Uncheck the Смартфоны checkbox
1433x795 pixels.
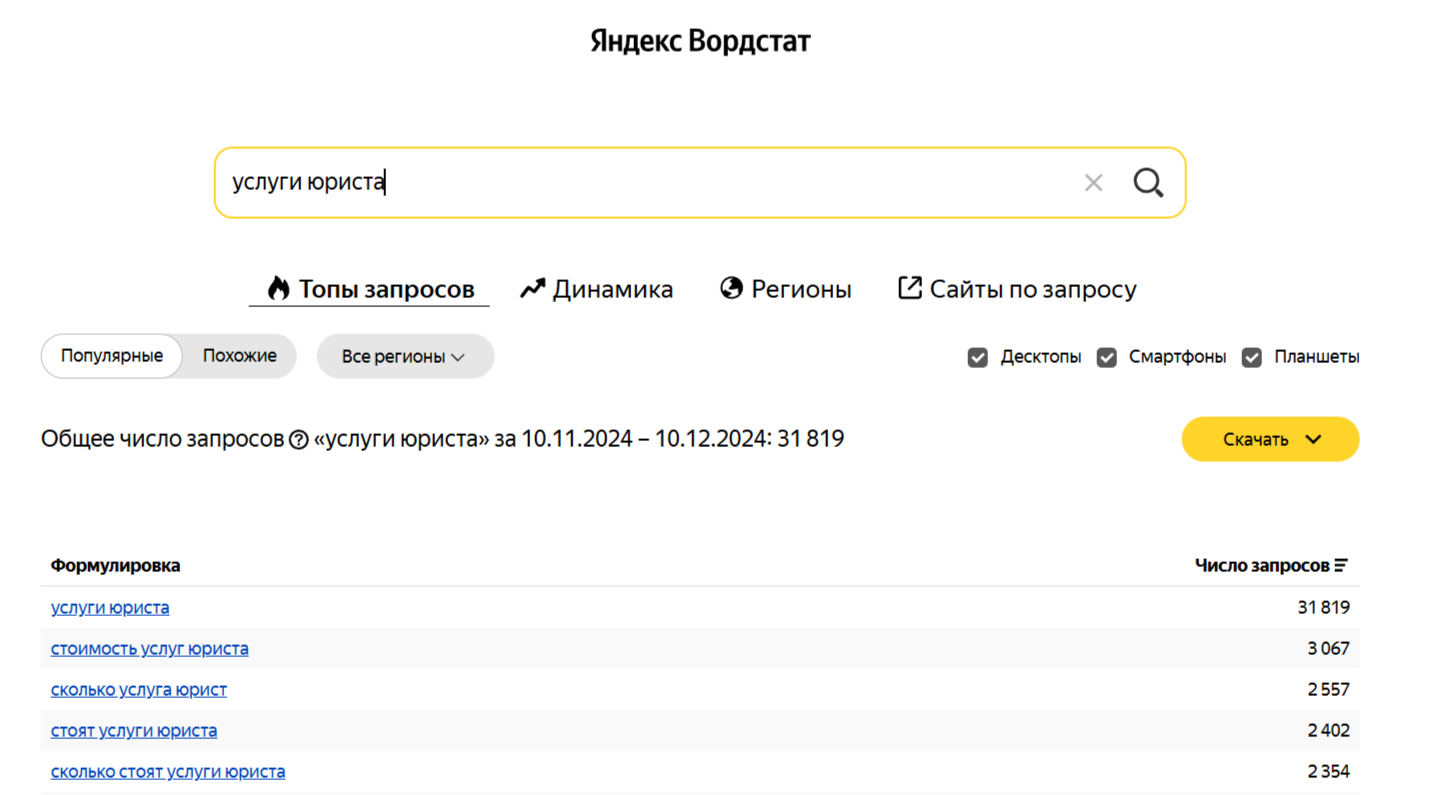pos(1106,357)
